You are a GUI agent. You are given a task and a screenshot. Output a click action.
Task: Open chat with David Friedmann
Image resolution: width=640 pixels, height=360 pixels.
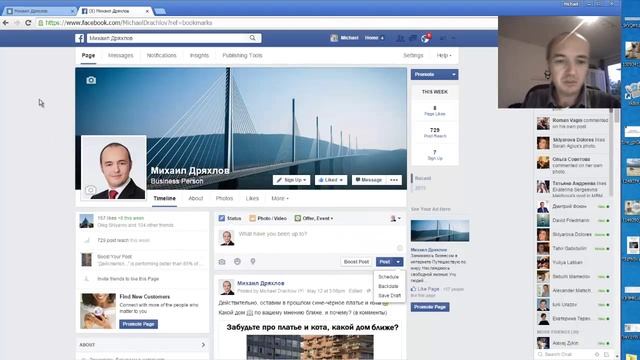pyautogui.click(x=573, y=220)
